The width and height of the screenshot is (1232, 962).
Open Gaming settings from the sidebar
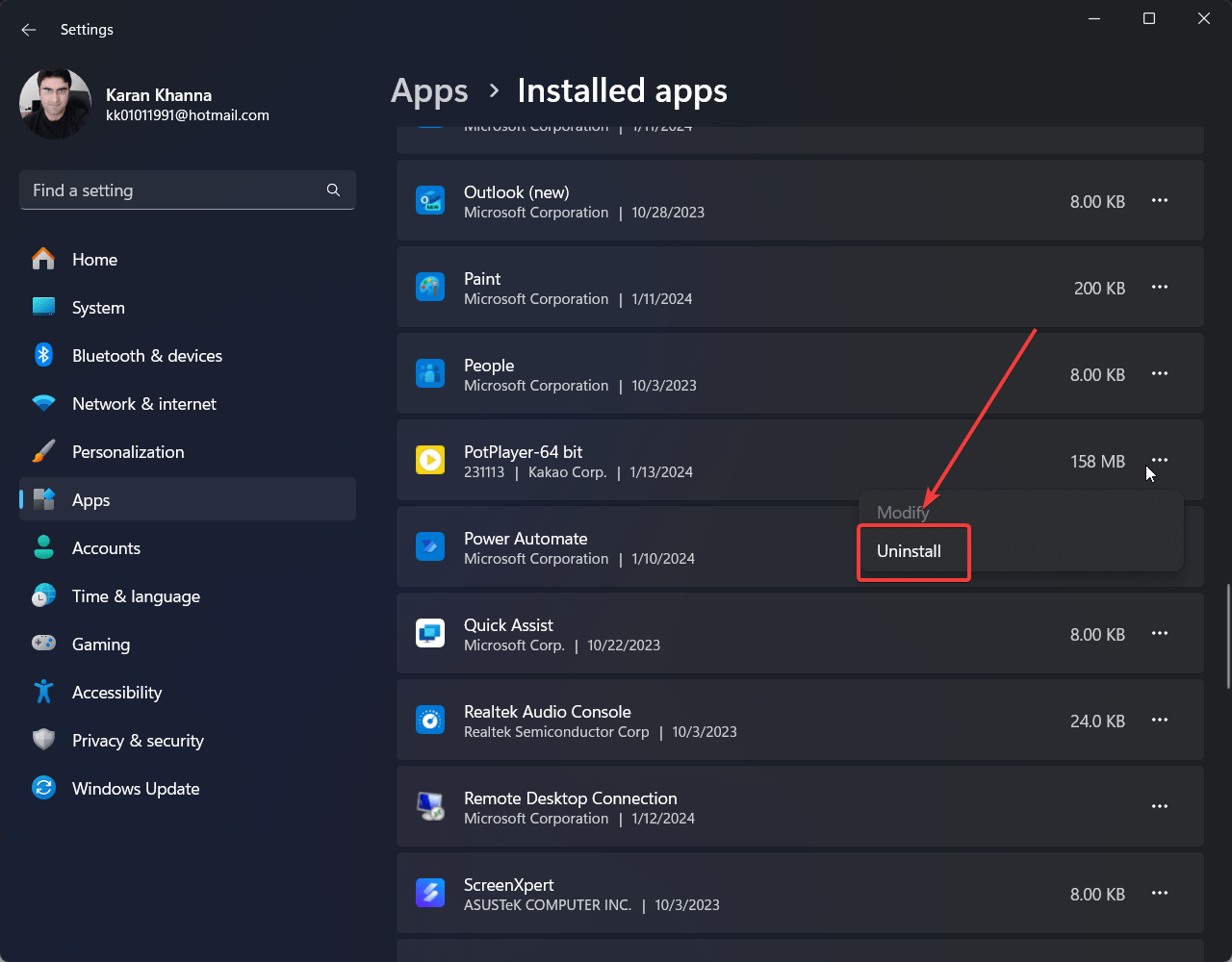(x=101, y=644)
